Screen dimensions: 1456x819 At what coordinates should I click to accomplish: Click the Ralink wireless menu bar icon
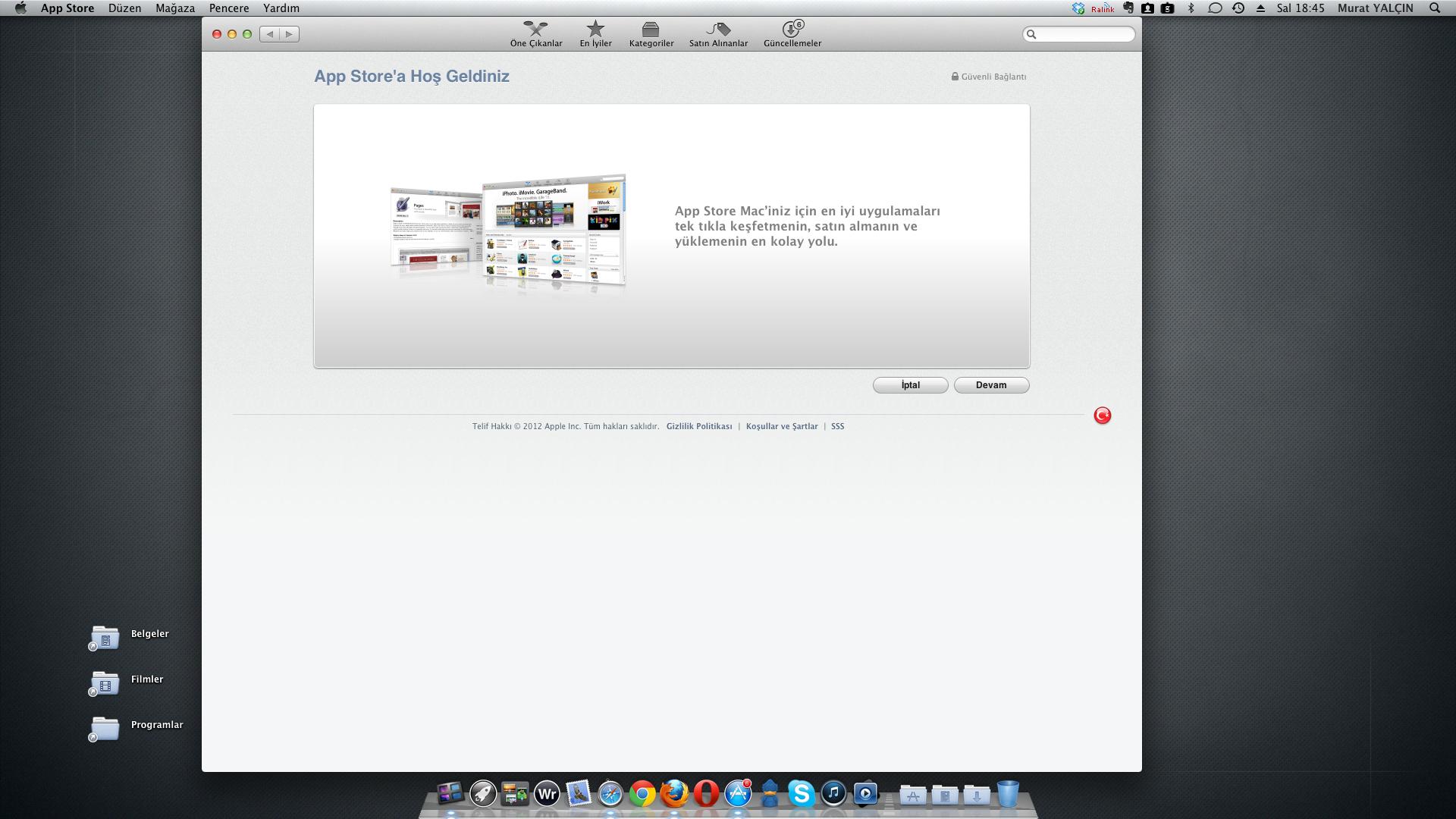pos(1103,8)
